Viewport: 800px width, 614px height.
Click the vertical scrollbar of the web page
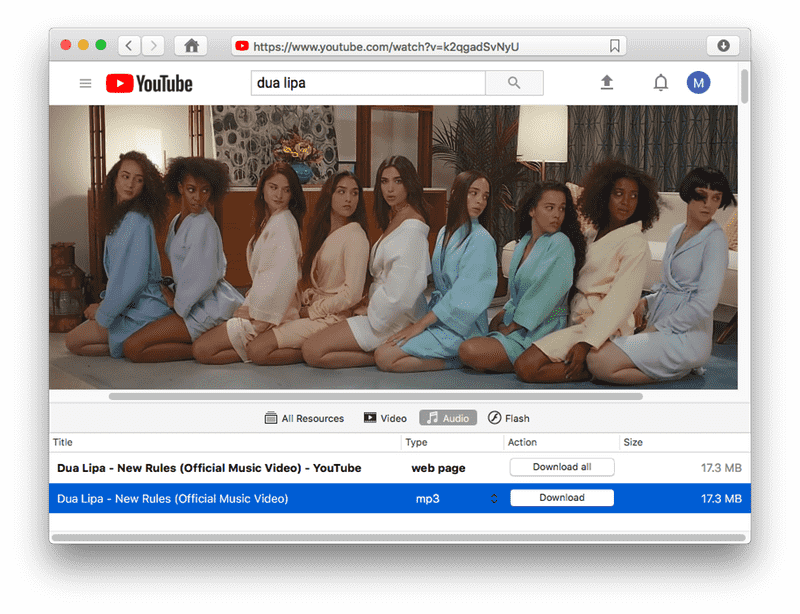[x=744, y=86]
